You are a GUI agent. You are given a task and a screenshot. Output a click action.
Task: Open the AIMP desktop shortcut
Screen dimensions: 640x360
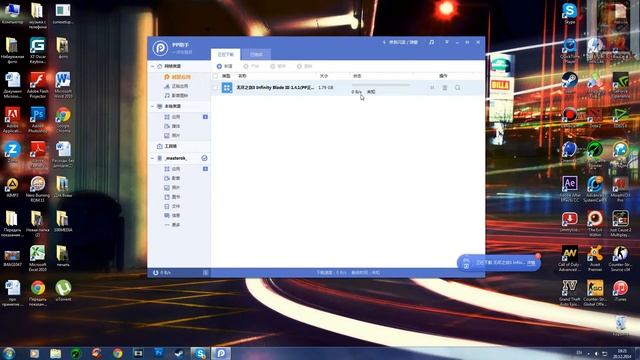coord(12,187)
